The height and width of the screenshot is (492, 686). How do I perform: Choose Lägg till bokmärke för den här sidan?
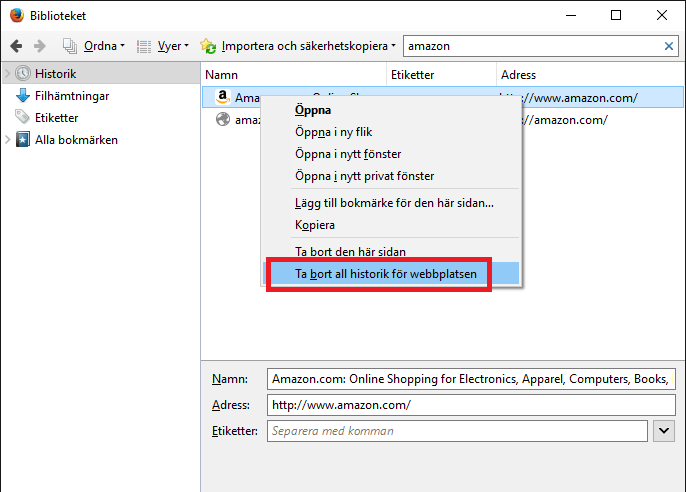[x=394, y=203]
